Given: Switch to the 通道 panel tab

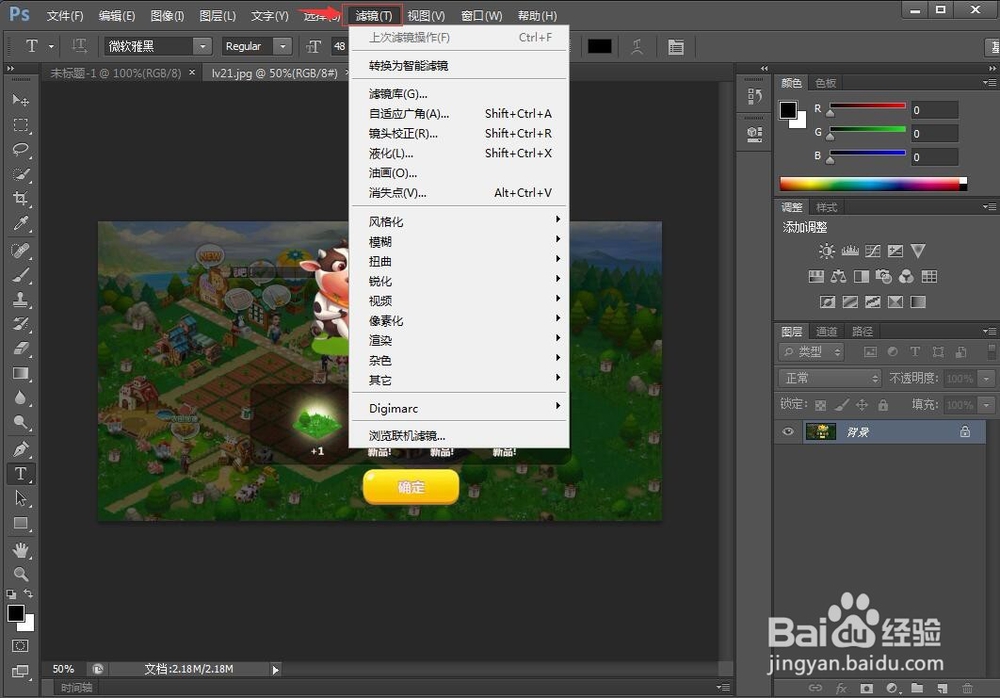Looking at the screenshot, I should click(x=827, y=331).
